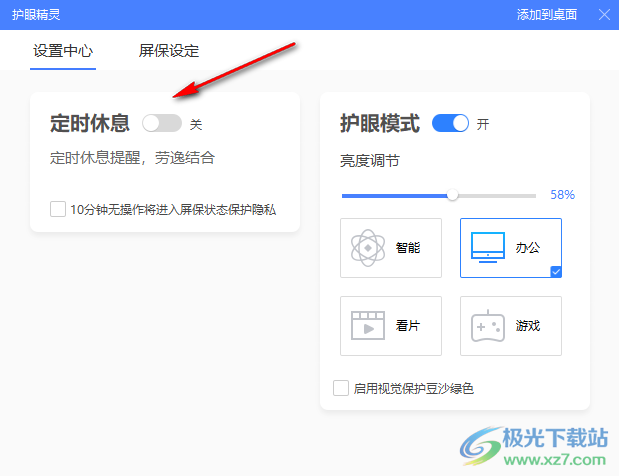Click 添加到桌面 in title bar

546,15
